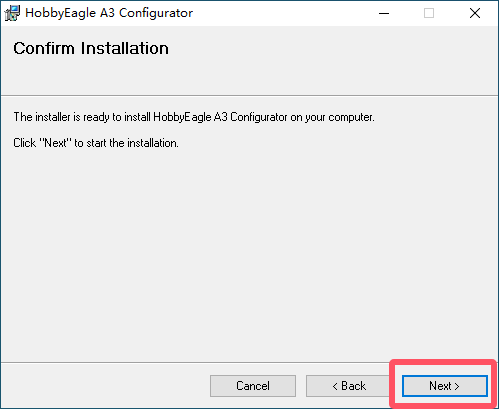Click the empty footer area left of Cancel
The image size is (499, 409).
[x=105, y=386]
